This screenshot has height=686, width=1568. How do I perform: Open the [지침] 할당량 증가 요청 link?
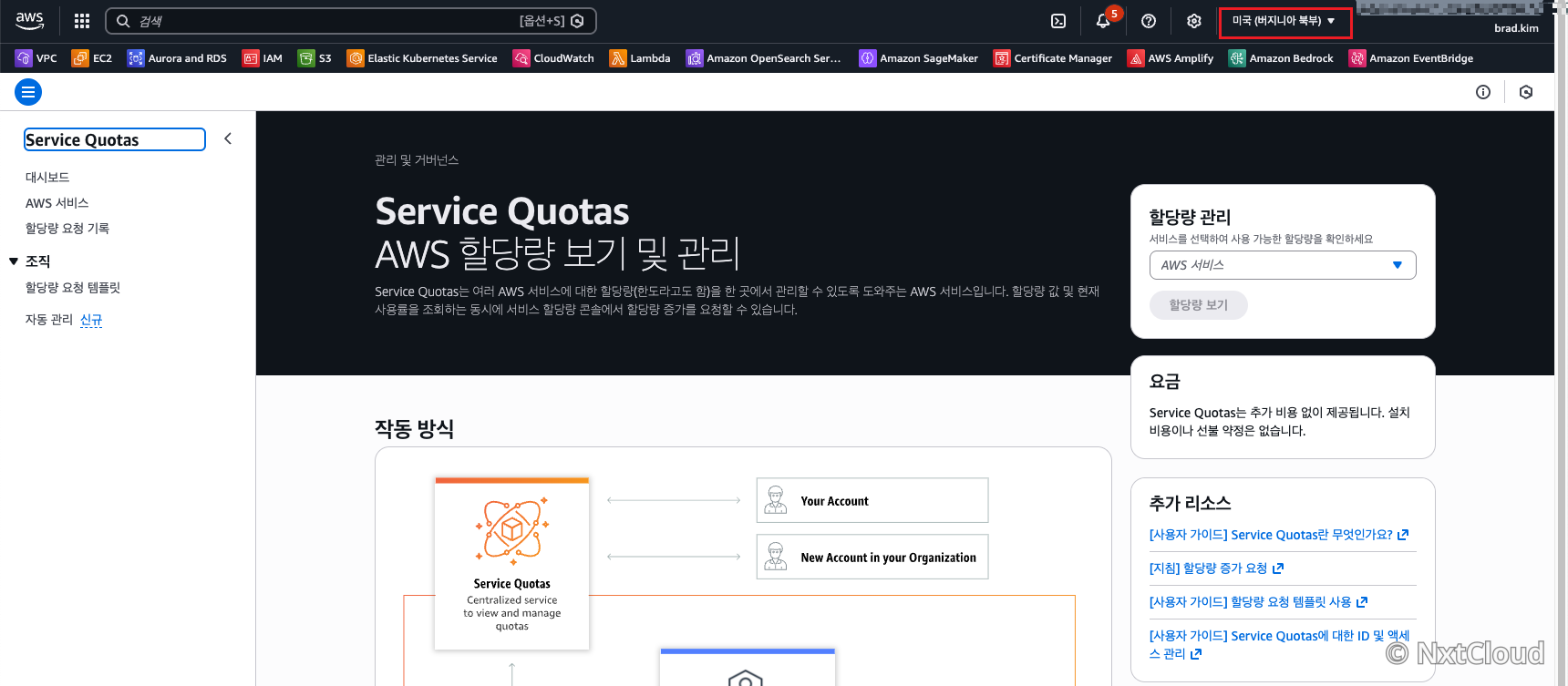tap(1216, 568)
